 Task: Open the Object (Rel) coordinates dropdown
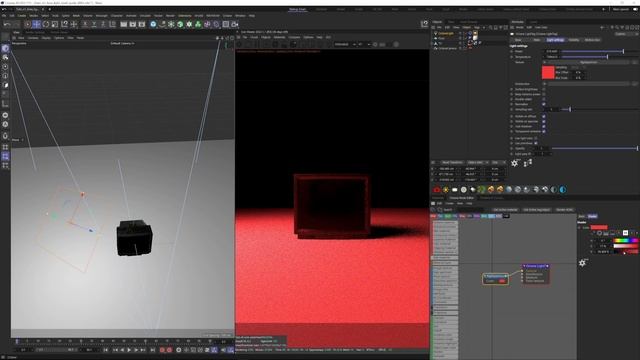477,162
